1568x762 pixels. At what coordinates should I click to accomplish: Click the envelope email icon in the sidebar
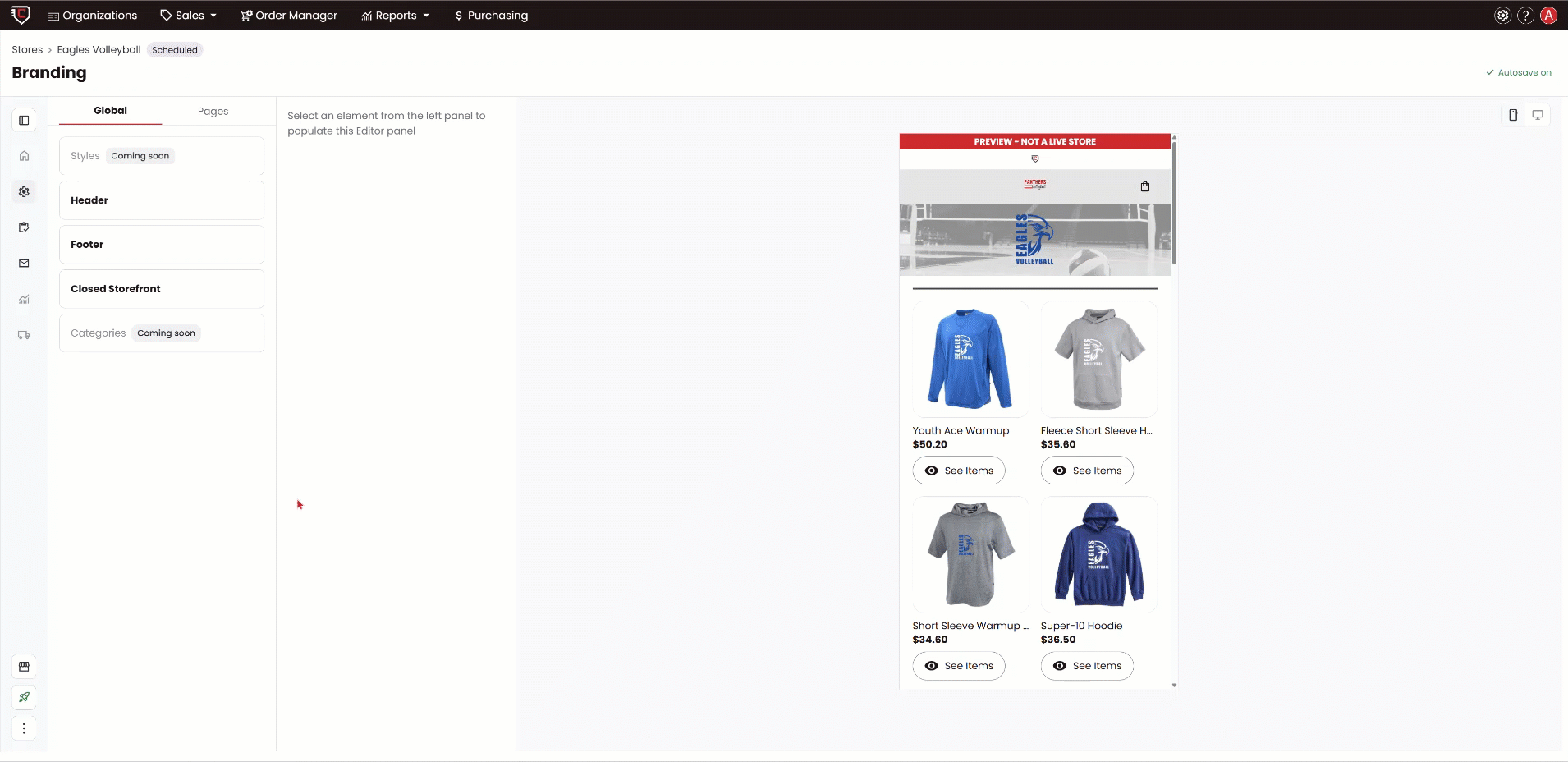(x=24, y=263)
